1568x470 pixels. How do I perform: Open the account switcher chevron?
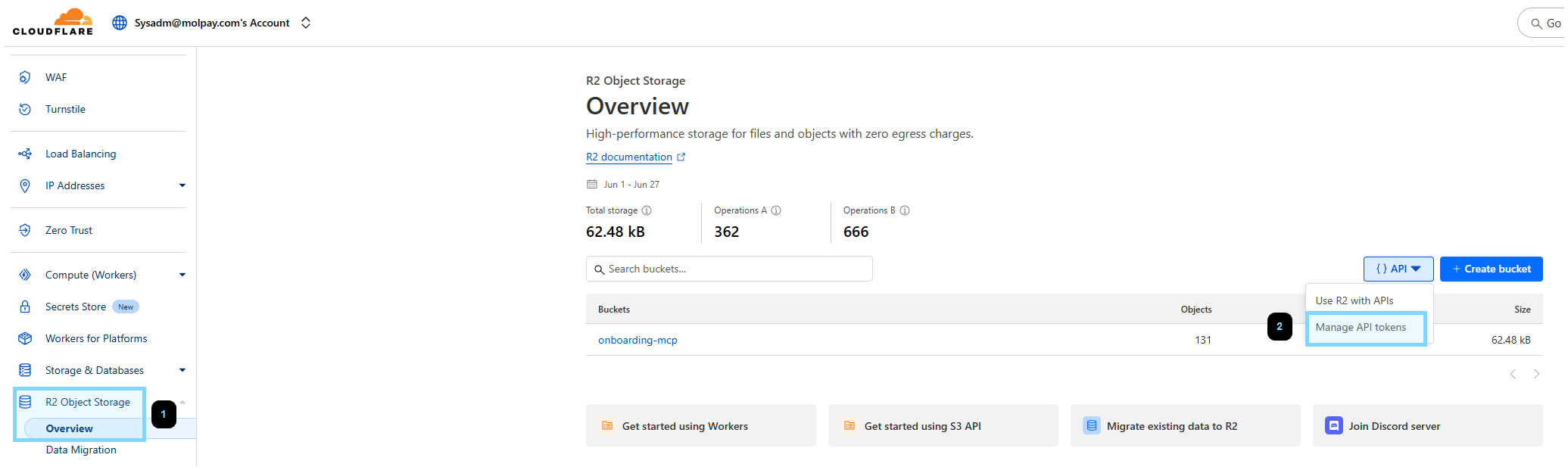(306, 23)
